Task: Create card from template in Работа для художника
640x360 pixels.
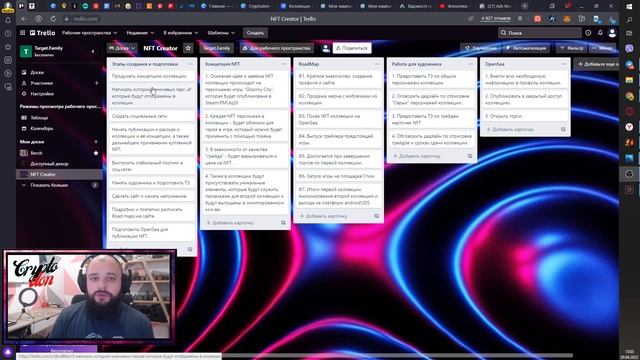Action: (470, 156)
